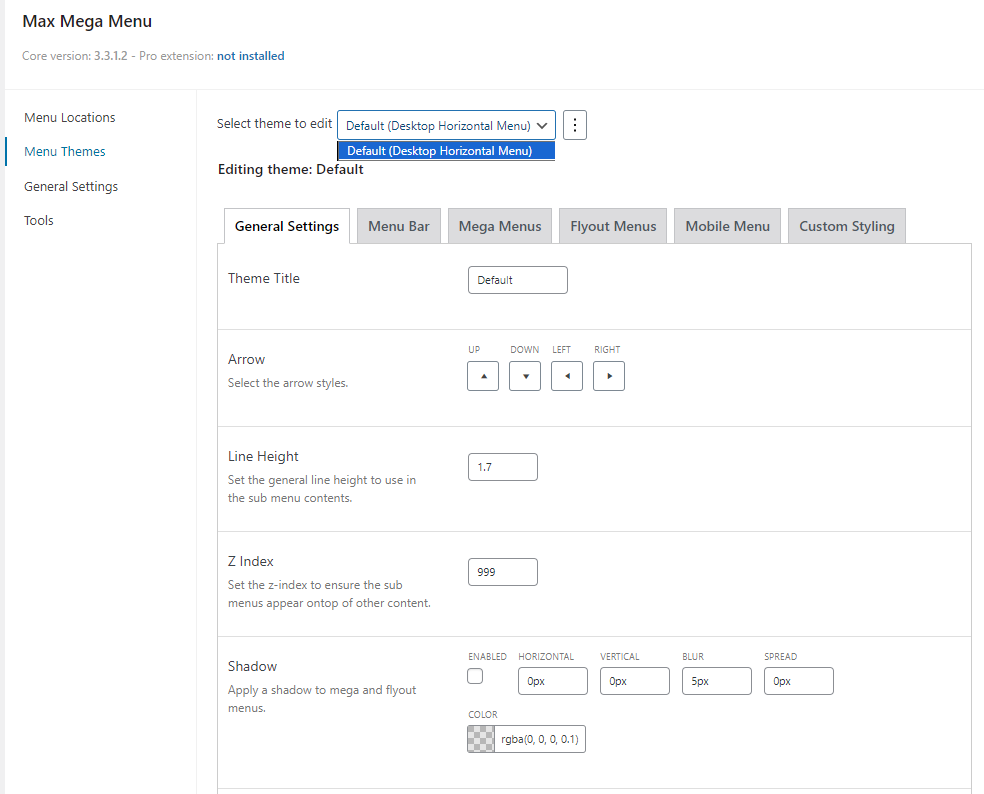984x794 pixels.
Task: Choose Default (Desktop Horizontal Menu) highlighted option
Action: (x=446, y=151)
